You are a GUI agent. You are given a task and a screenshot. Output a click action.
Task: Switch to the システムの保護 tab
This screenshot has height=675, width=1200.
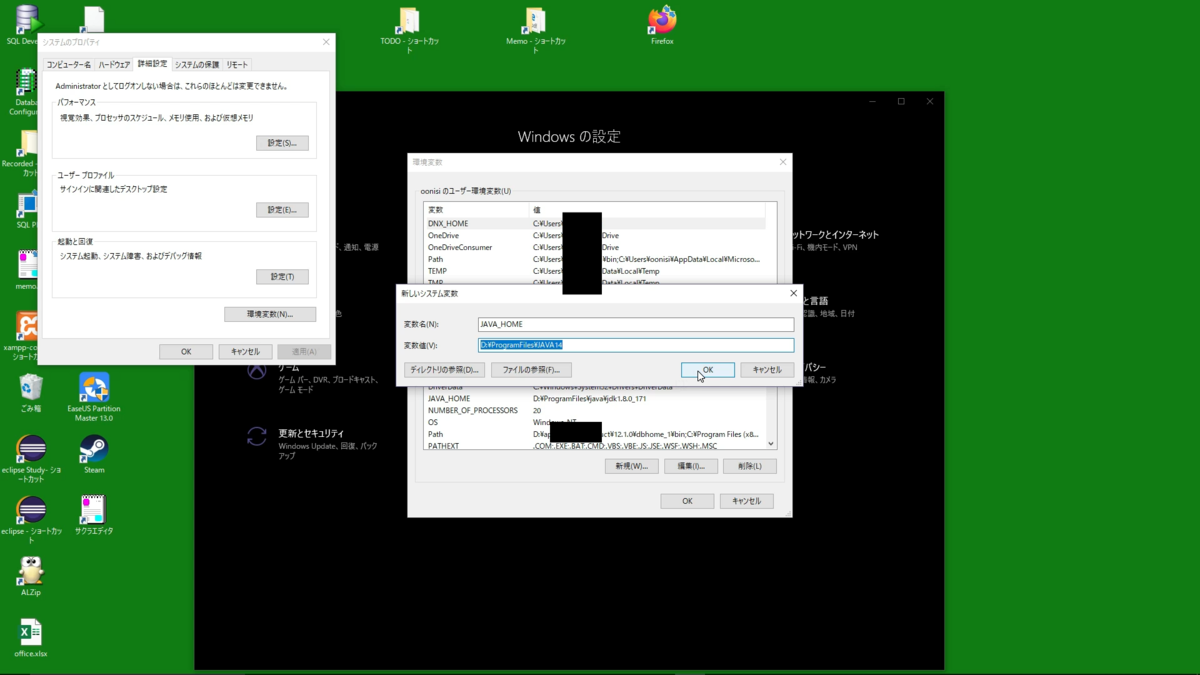point(197,64)
